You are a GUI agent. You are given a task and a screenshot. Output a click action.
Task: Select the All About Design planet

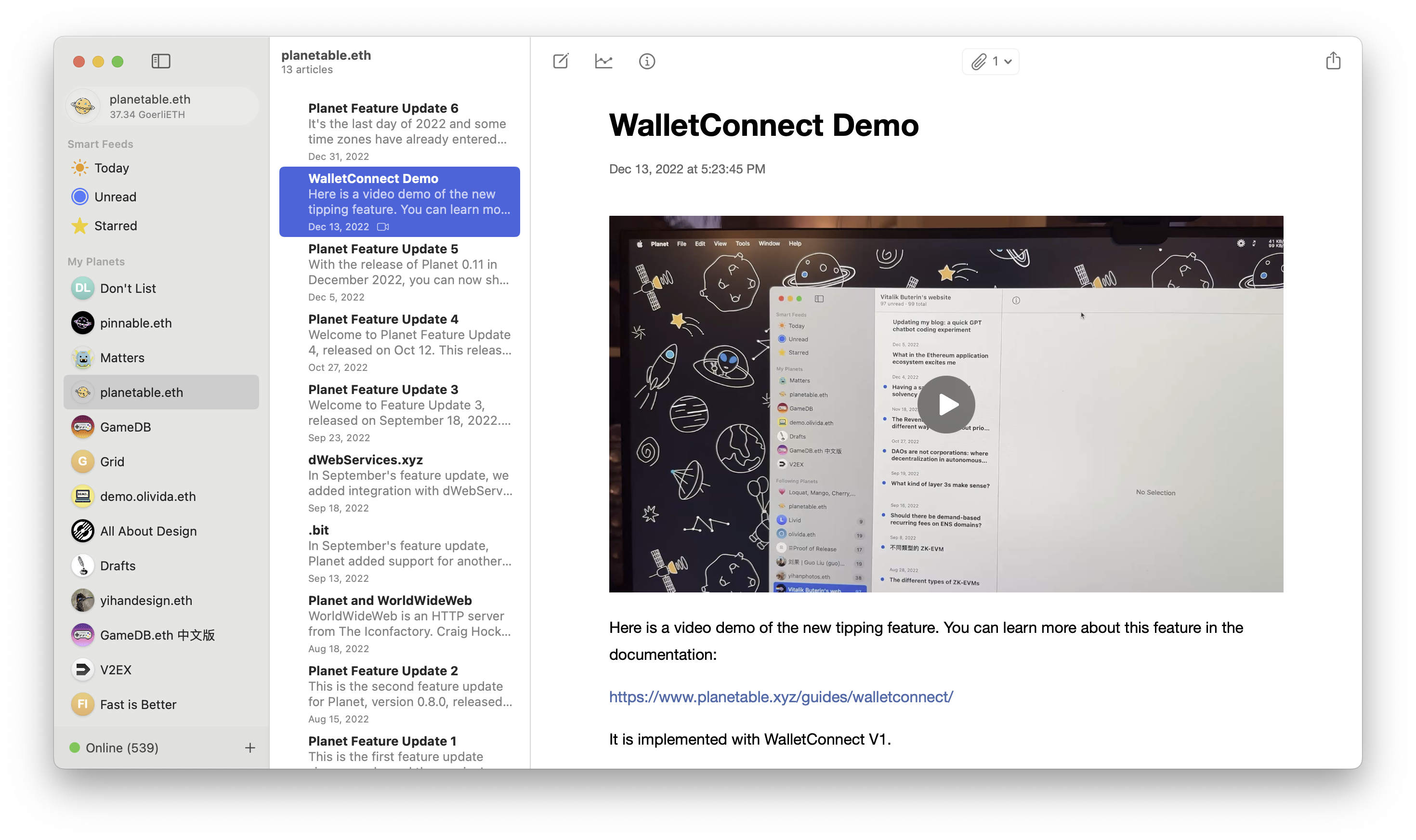click(161, 531)
